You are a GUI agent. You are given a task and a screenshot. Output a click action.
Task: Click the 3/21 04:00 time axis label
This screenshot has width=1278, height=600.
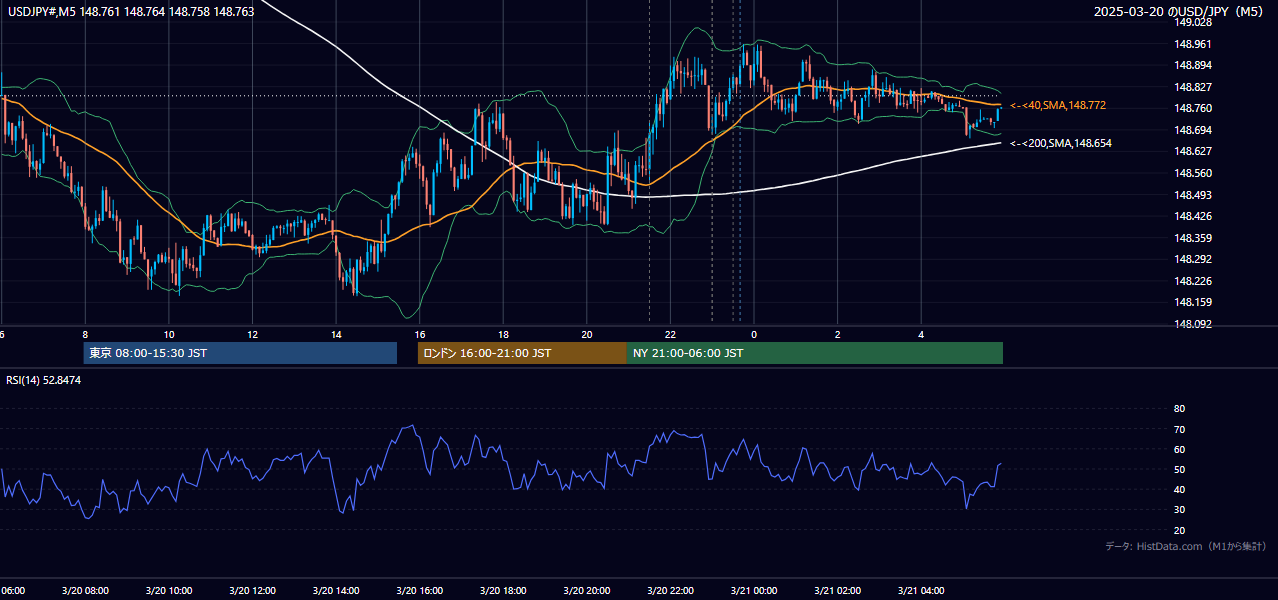[x=921, y=591]
